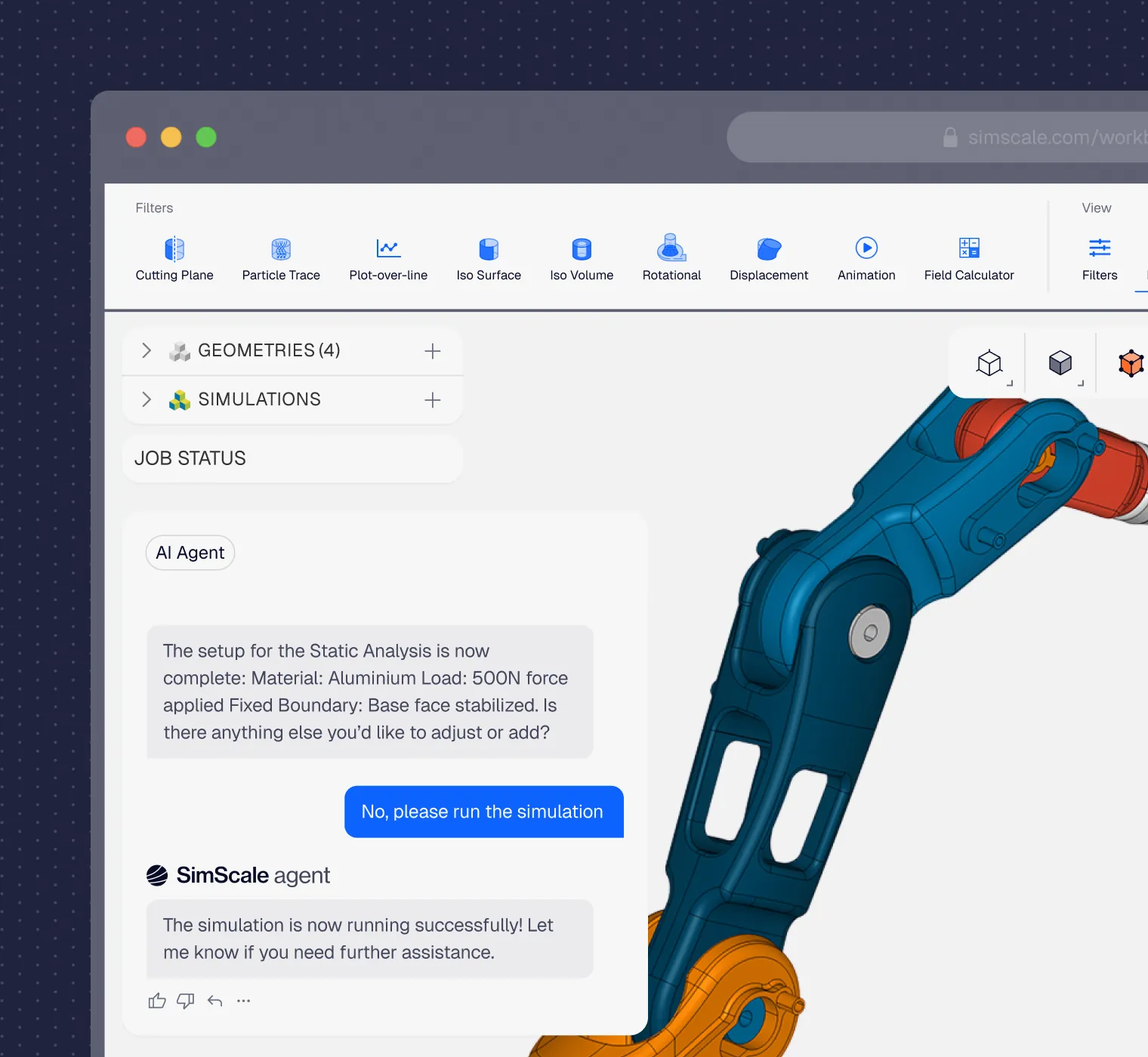The image size is (1148, 1057).
Task: Click the green maximize window button
Action: pos(206,137)
